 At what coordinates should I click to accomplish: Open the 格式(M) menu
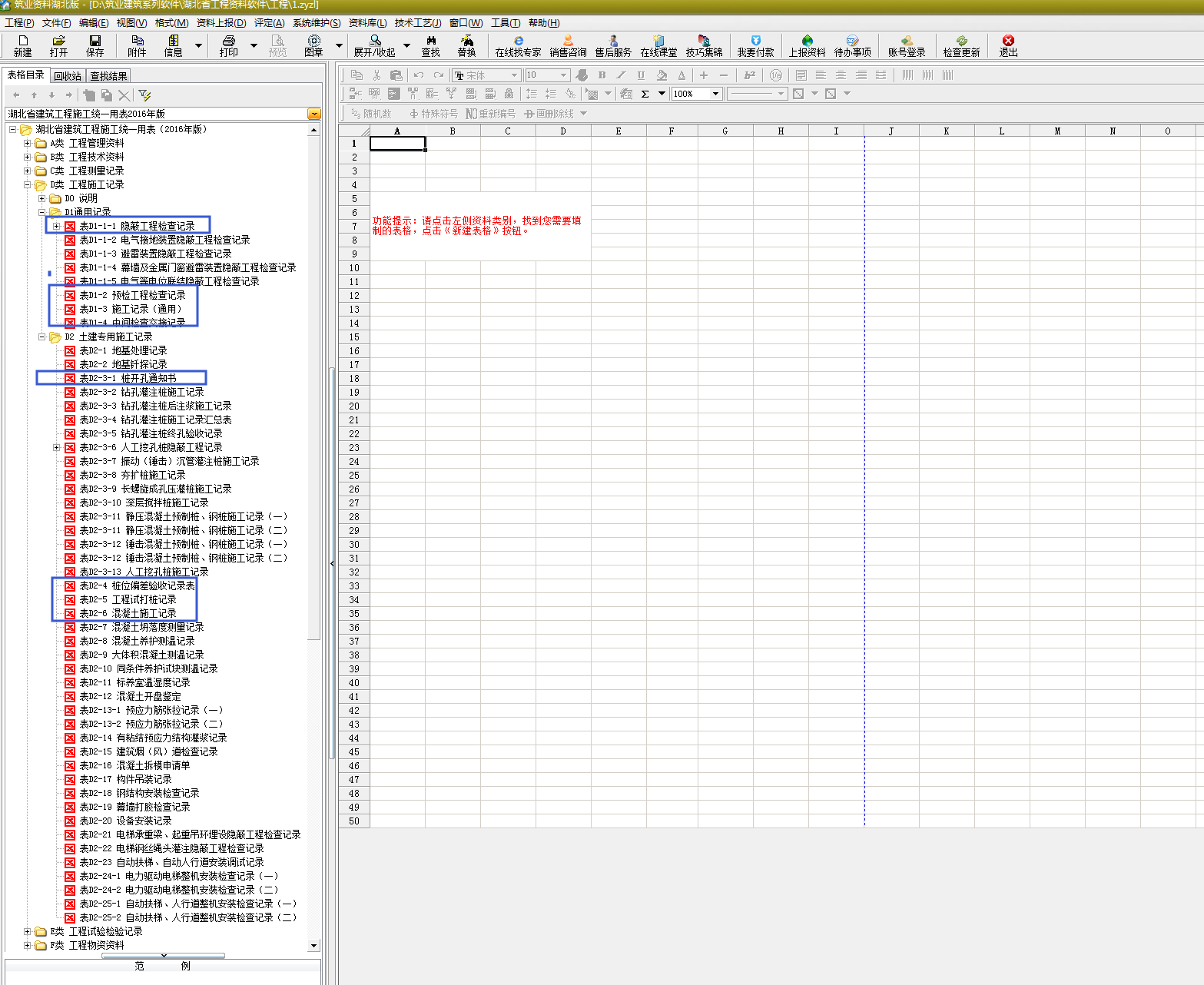171,23
